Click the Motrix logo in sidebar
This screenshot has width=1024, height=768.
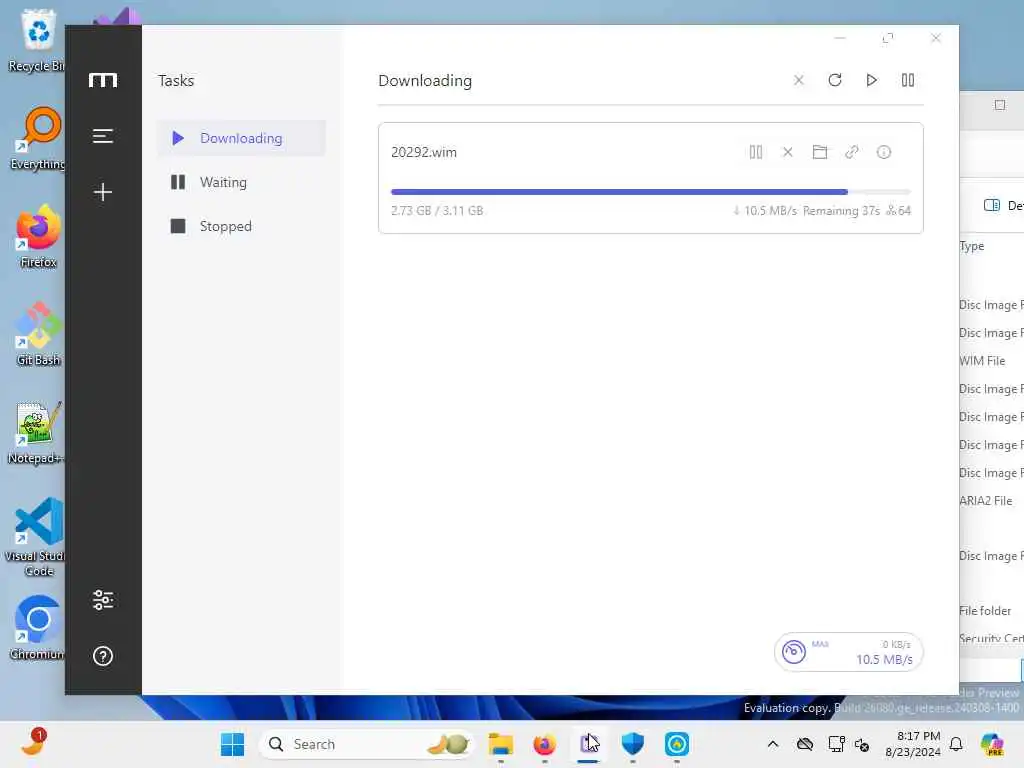tap(103, 80)
